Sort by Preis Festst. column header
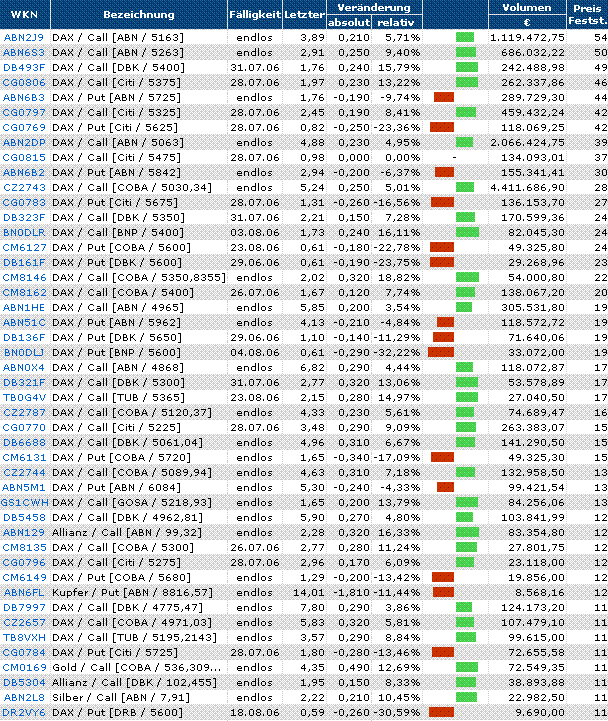 tap(587, 14)
